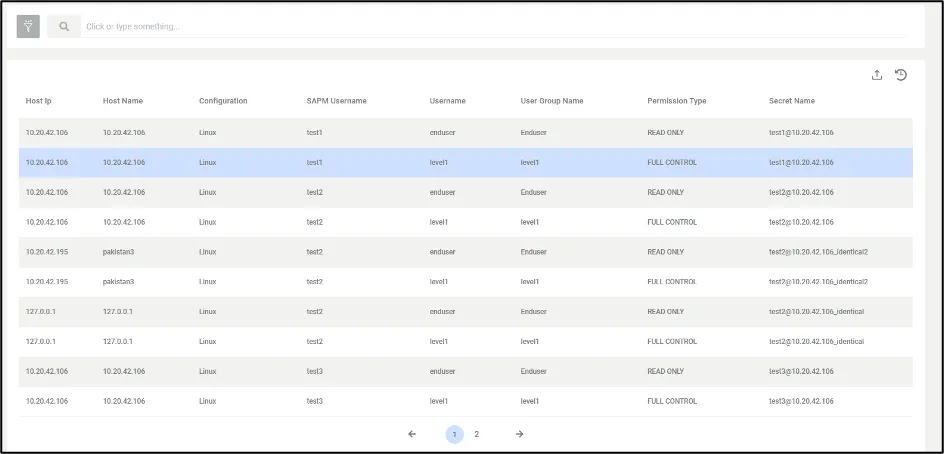Select the pakistan3 row with enduser username
Image resolution: width=944 pixels, height=454 pixels.
465,252
